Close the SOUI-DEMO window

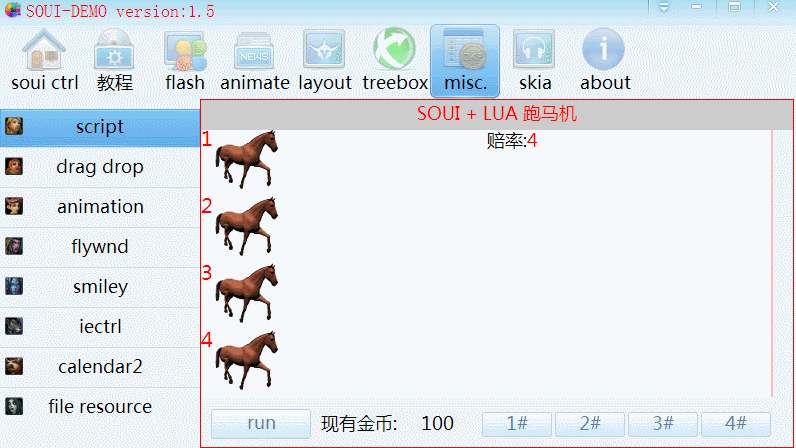(773, 7)
